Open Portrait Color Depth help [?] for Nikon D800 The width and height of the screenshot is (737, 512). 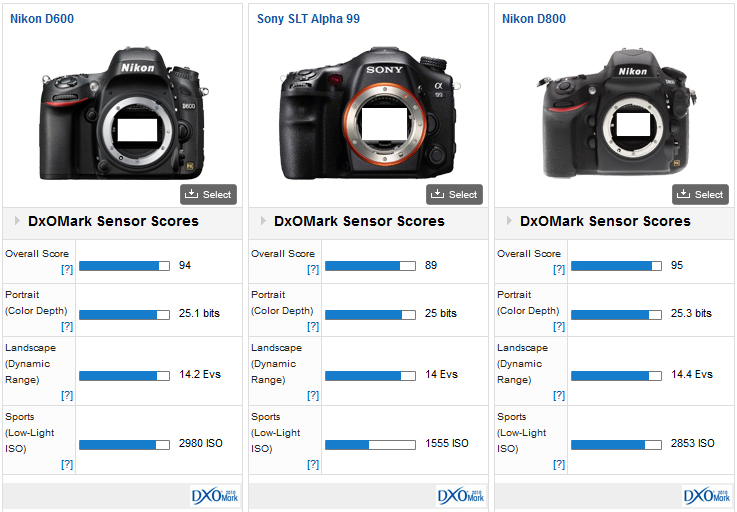(559, 326)
